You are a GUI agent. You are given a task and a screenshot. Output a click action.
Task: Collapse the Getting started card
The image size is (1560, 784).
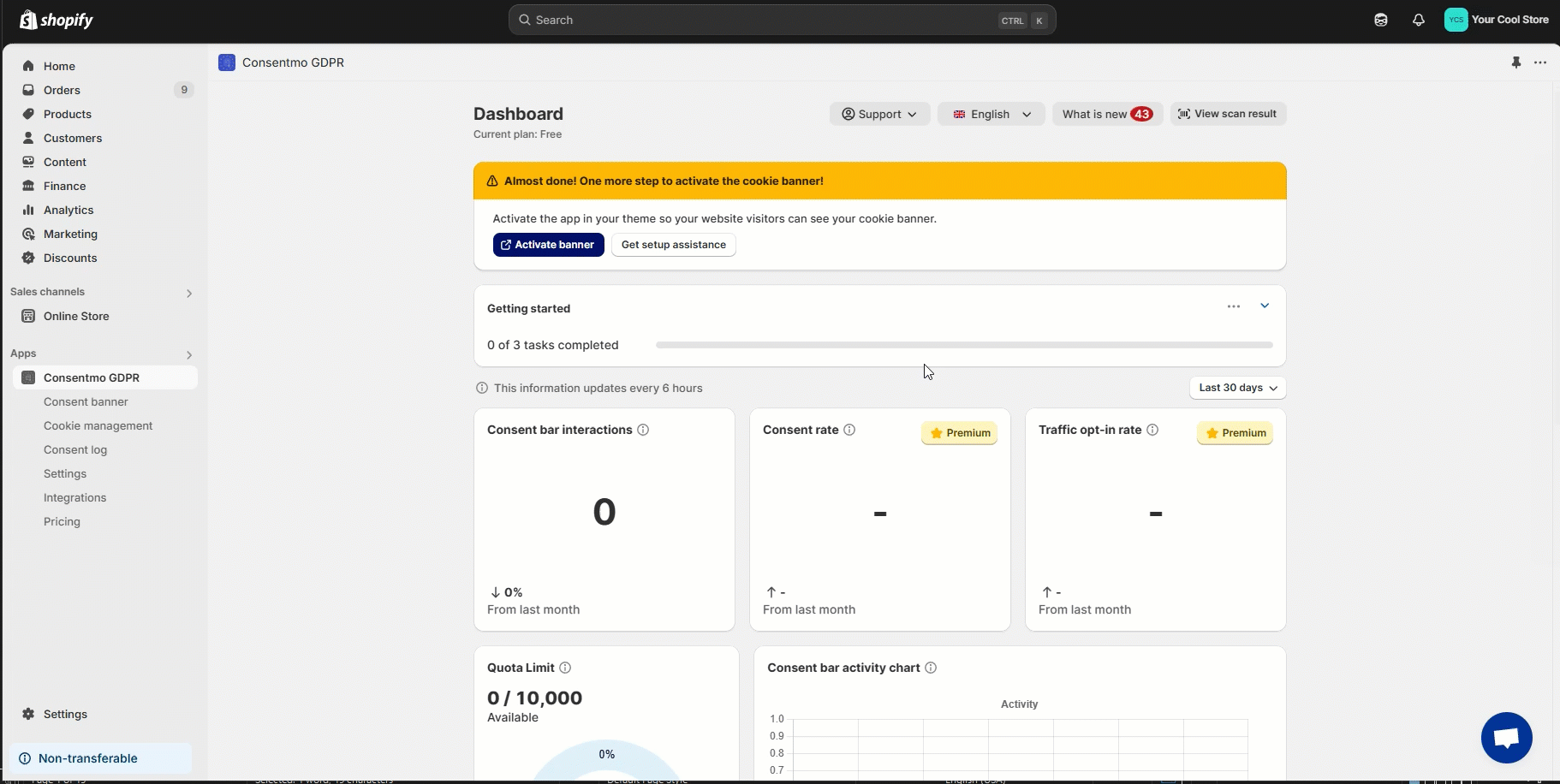[x=1265, y=306]
